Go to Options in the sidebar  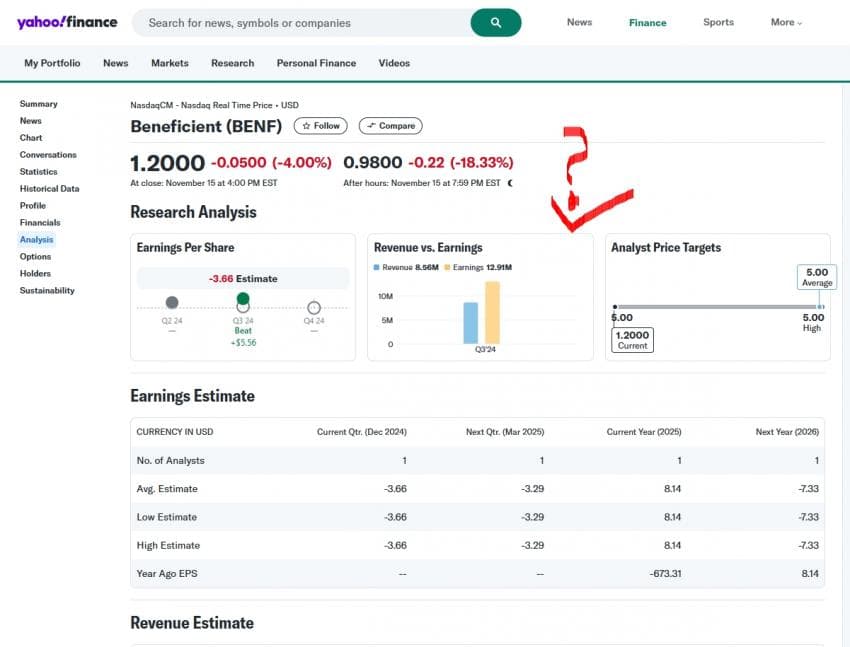pos(35,256)
